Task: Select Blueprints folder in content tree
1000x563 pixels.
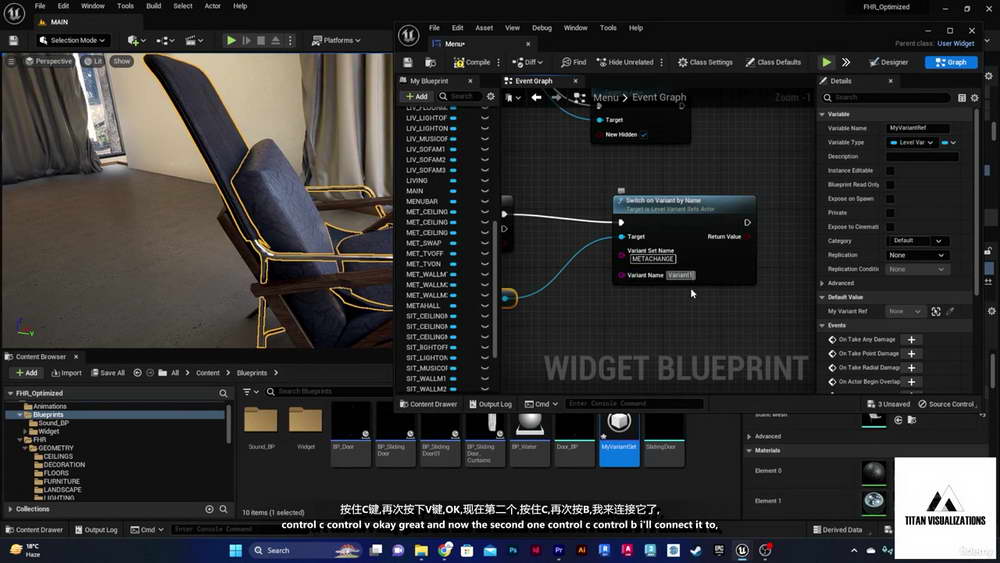Action: 48,414
